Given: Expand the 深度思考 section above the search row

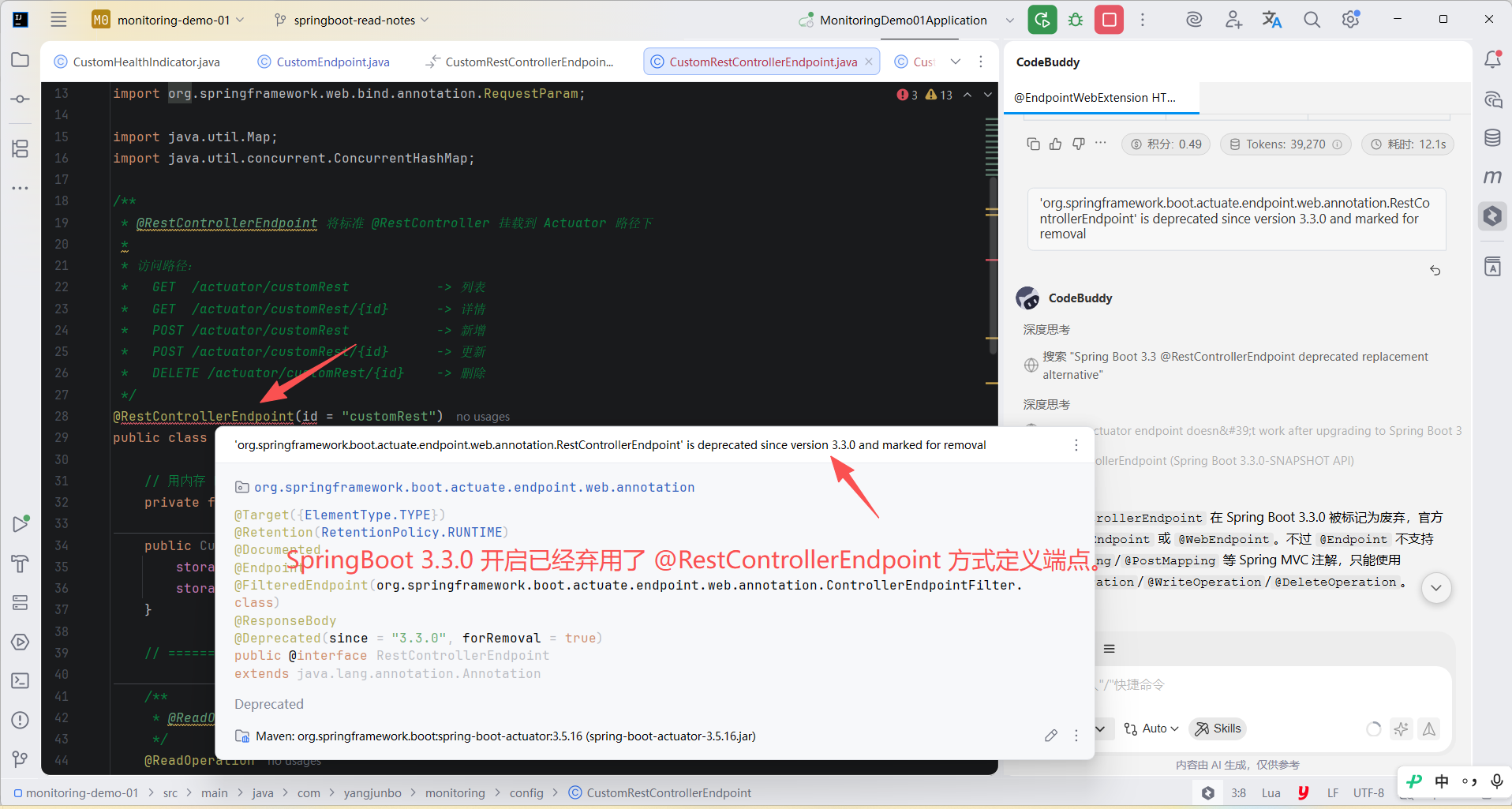Looking at the screenshot, I should tap(1046, 329).
